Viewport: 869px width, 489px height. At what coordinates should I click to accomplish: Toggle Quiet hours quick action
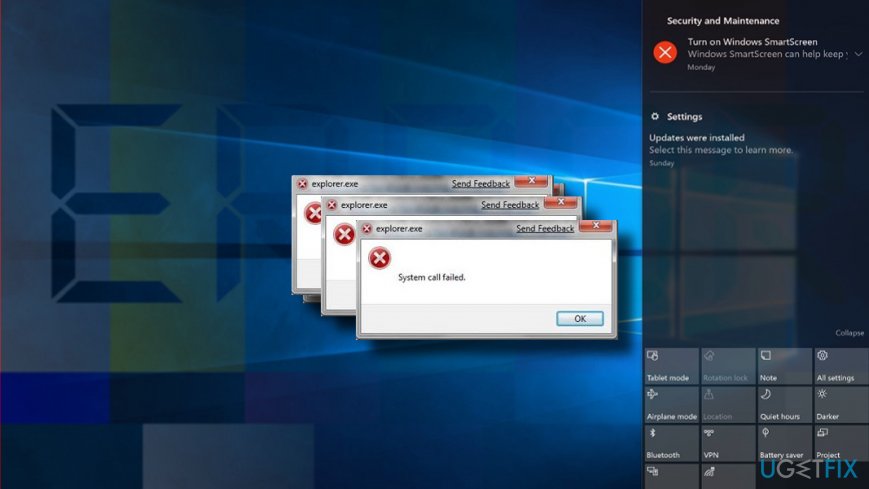coord(784,405)
